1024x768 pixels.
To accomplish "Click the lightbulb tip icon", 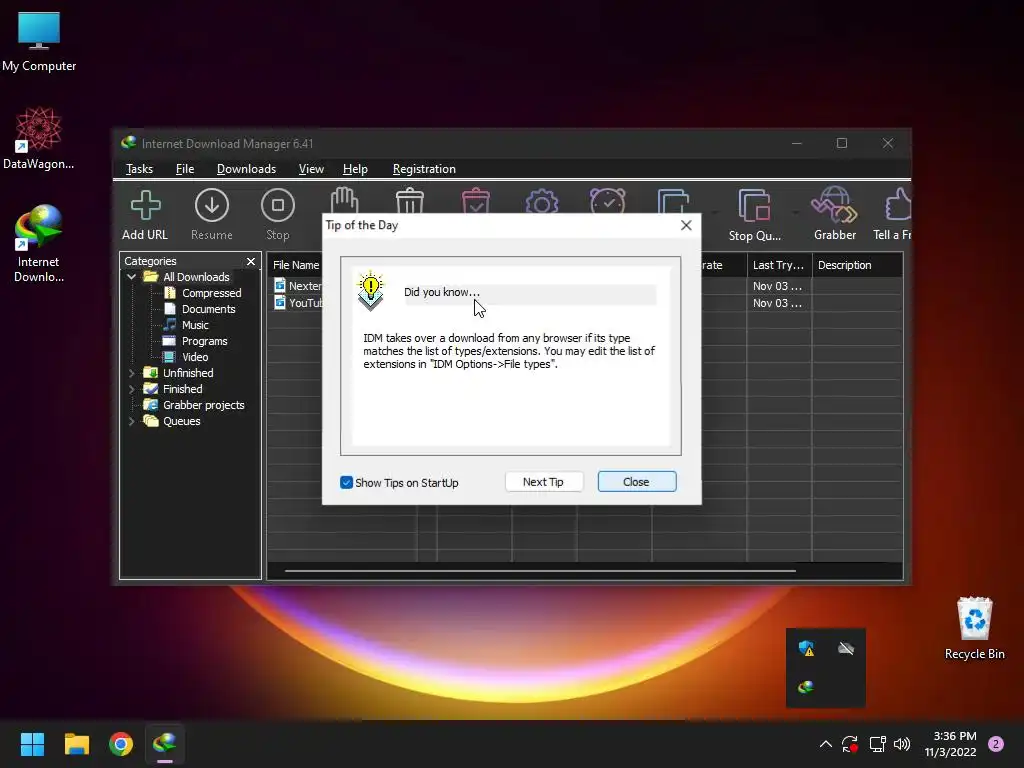I will click(x=370, y=291).
